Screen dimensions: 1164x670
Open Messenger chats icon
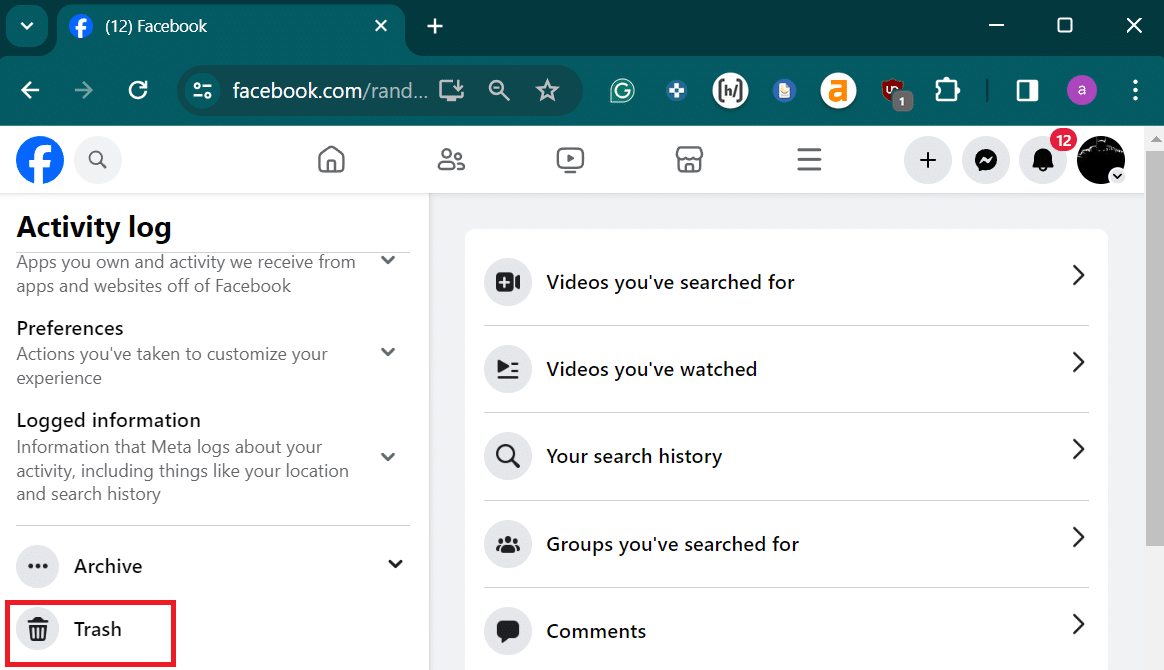pyautogui.click(x=985, y=160)
